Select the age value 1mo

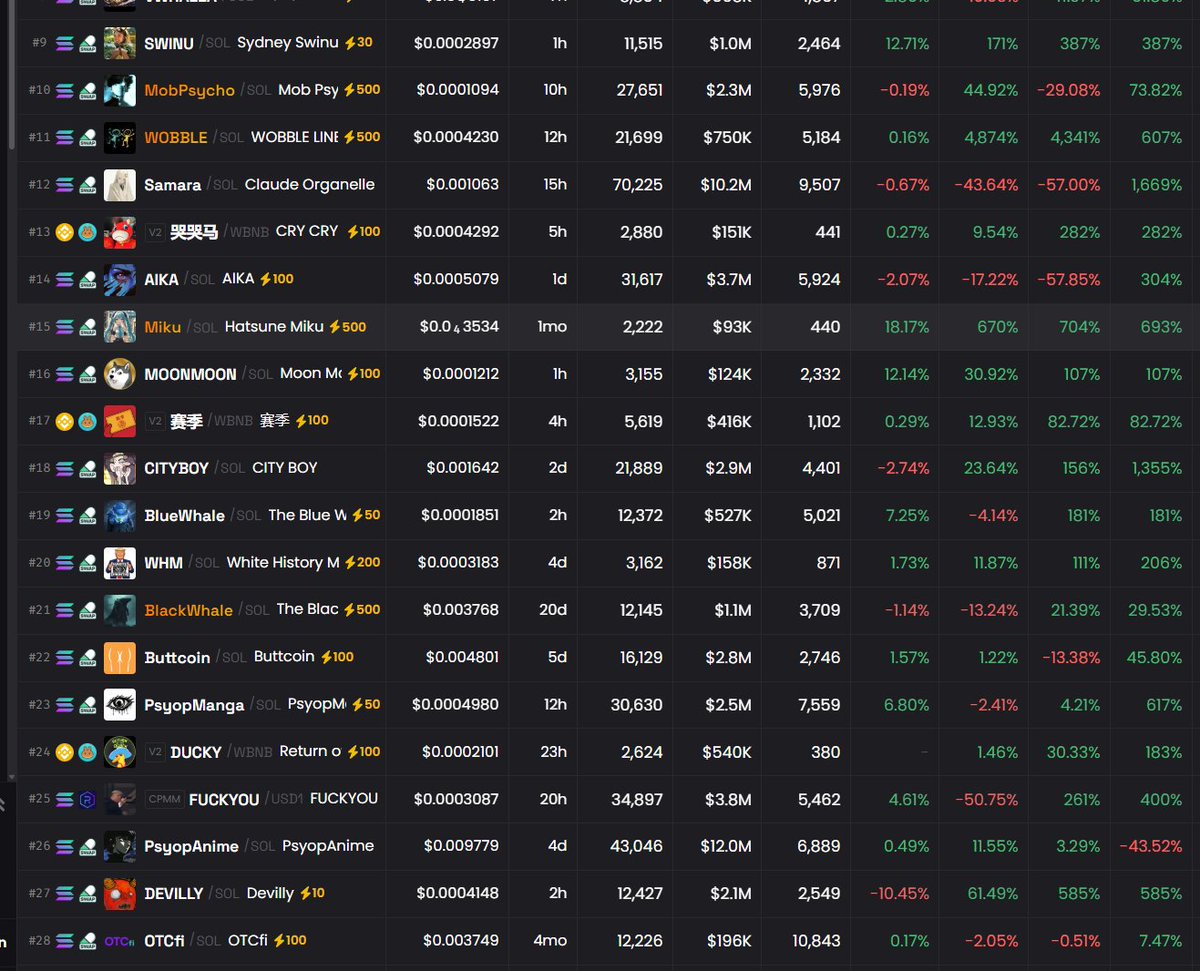[x=552, y=327]
